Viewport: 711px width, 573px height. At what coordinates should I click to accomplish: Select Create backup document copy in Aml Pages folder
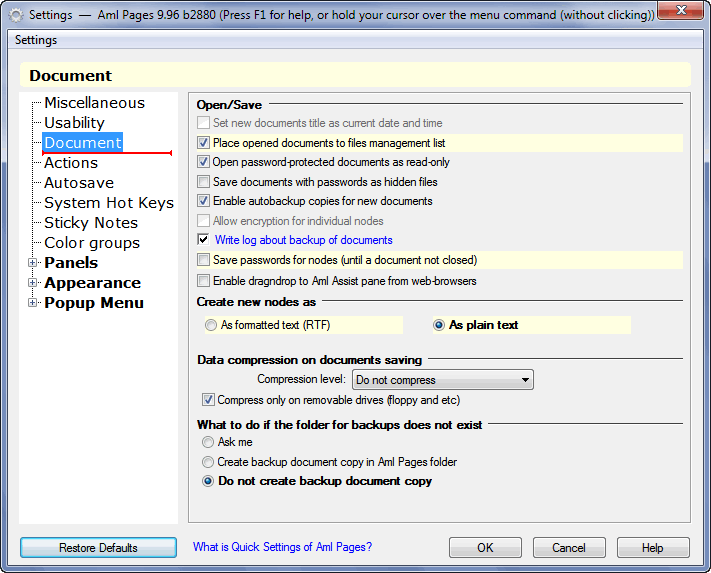tap(208, 462)
